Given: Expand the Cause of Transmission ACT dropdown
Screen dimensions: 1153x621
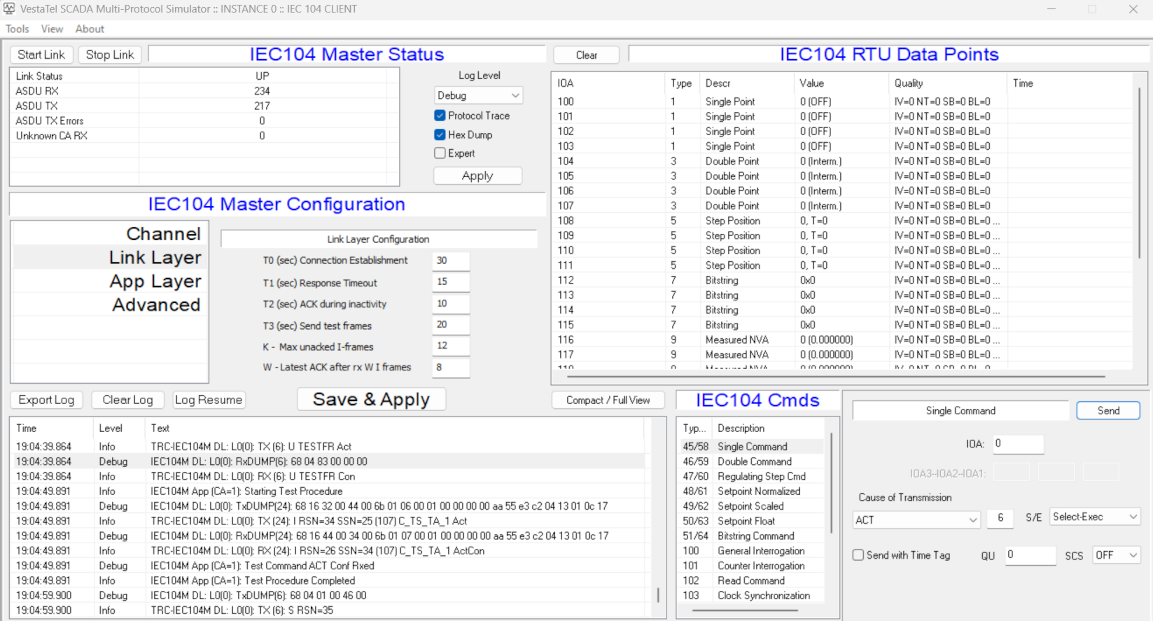Looking at the screenshot, I should click(916, 519).
